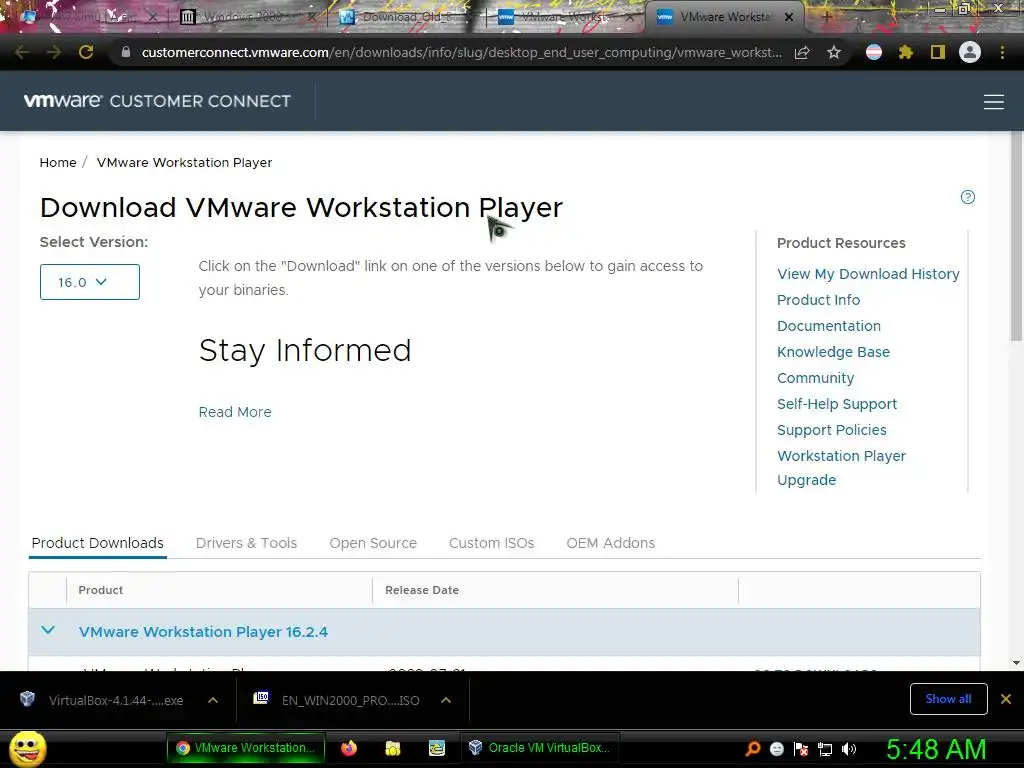The height and width of the screenshot is (768, 1024).
Task: Click the address bar URL field
Action: tap(461, 52)
